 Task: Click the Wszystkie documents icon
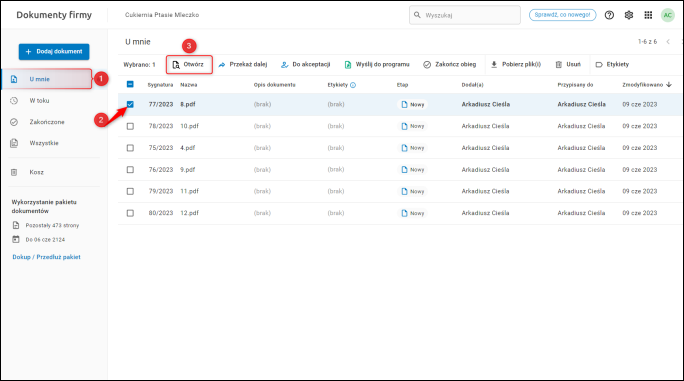click(14, 143)
